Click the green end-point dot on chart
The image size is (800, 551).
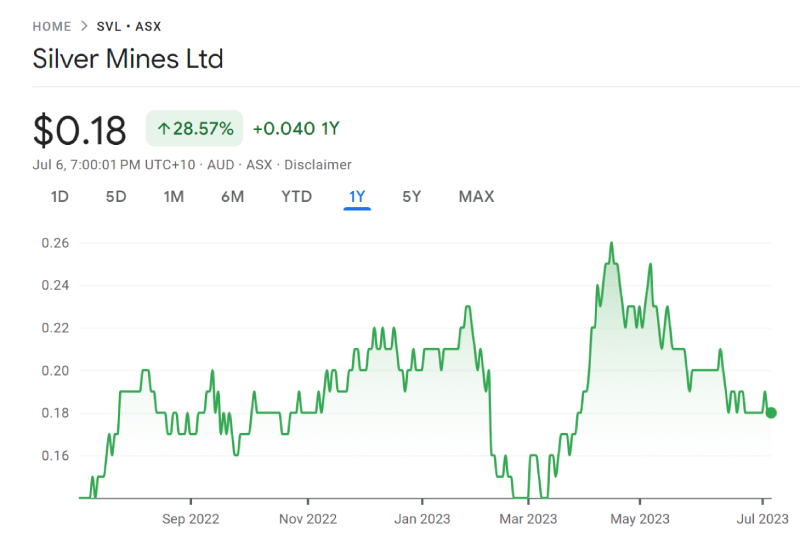pyautogui.click(x=771, y=413)
